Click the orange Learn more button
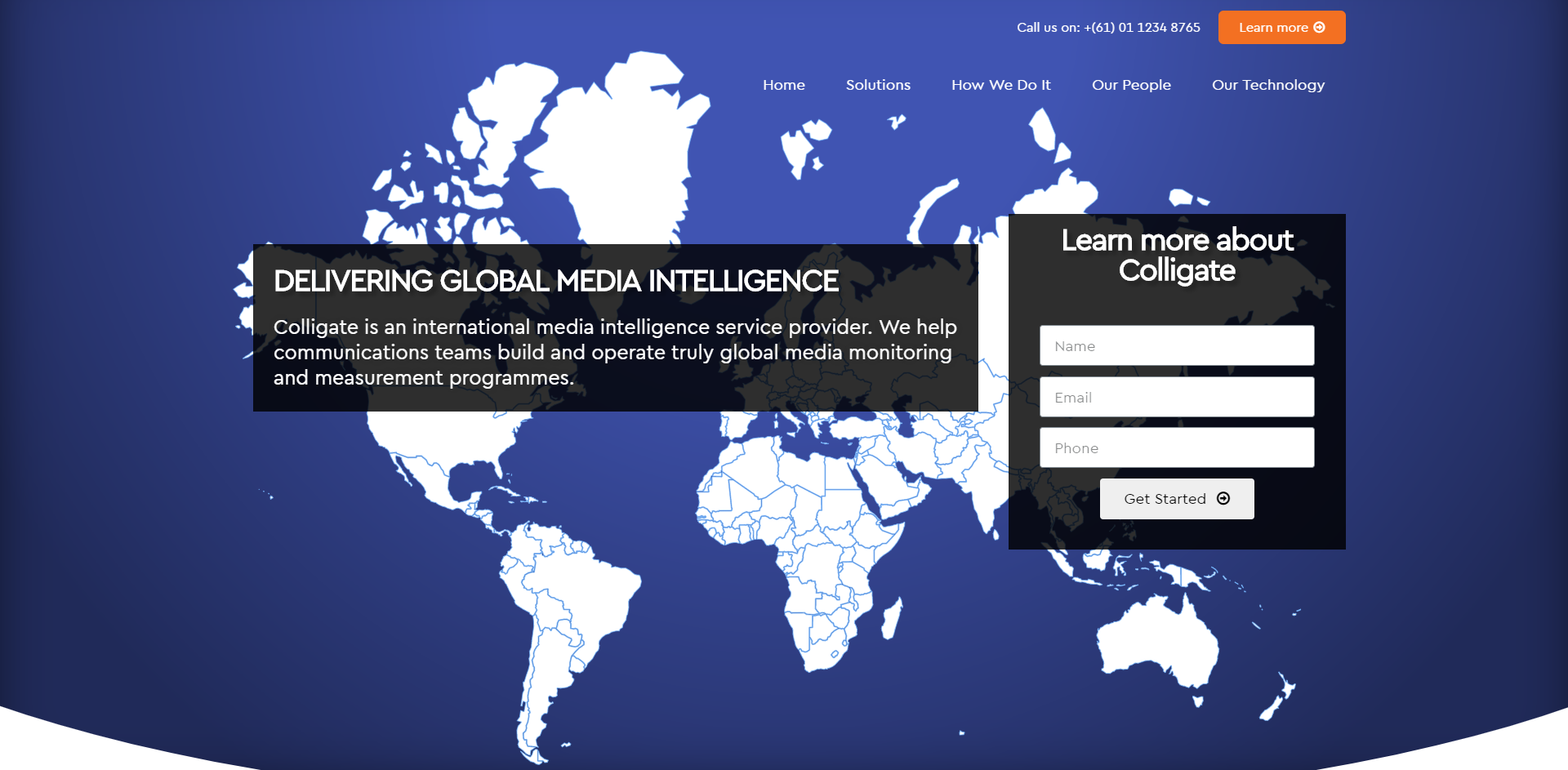The image size is (1568, 770). 1281,28
